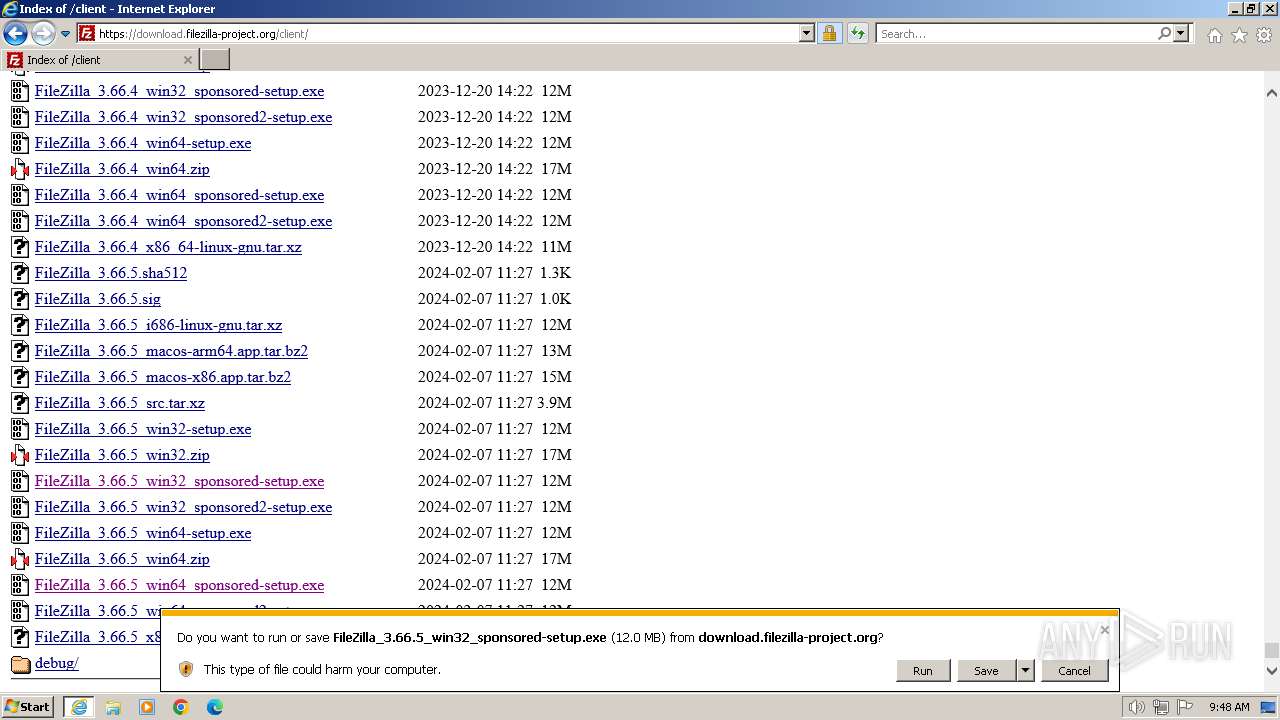The height and width of the screenshot is (720, 1280).
Task: Open visited FileZilla_3.66.5_win64_sponsored-setup.exe link
Action: [179, 585]
